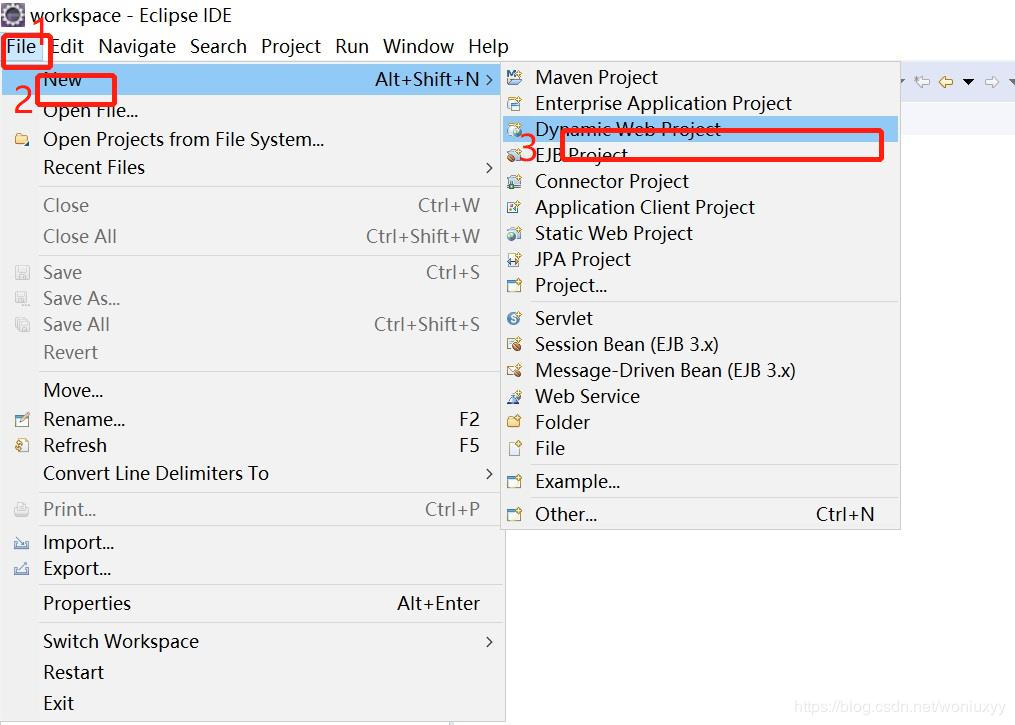The height and width of the screenshot is (725, 1015).
Task: Click the Eclipse logo in title bar
Action: [x=13, y=14]
